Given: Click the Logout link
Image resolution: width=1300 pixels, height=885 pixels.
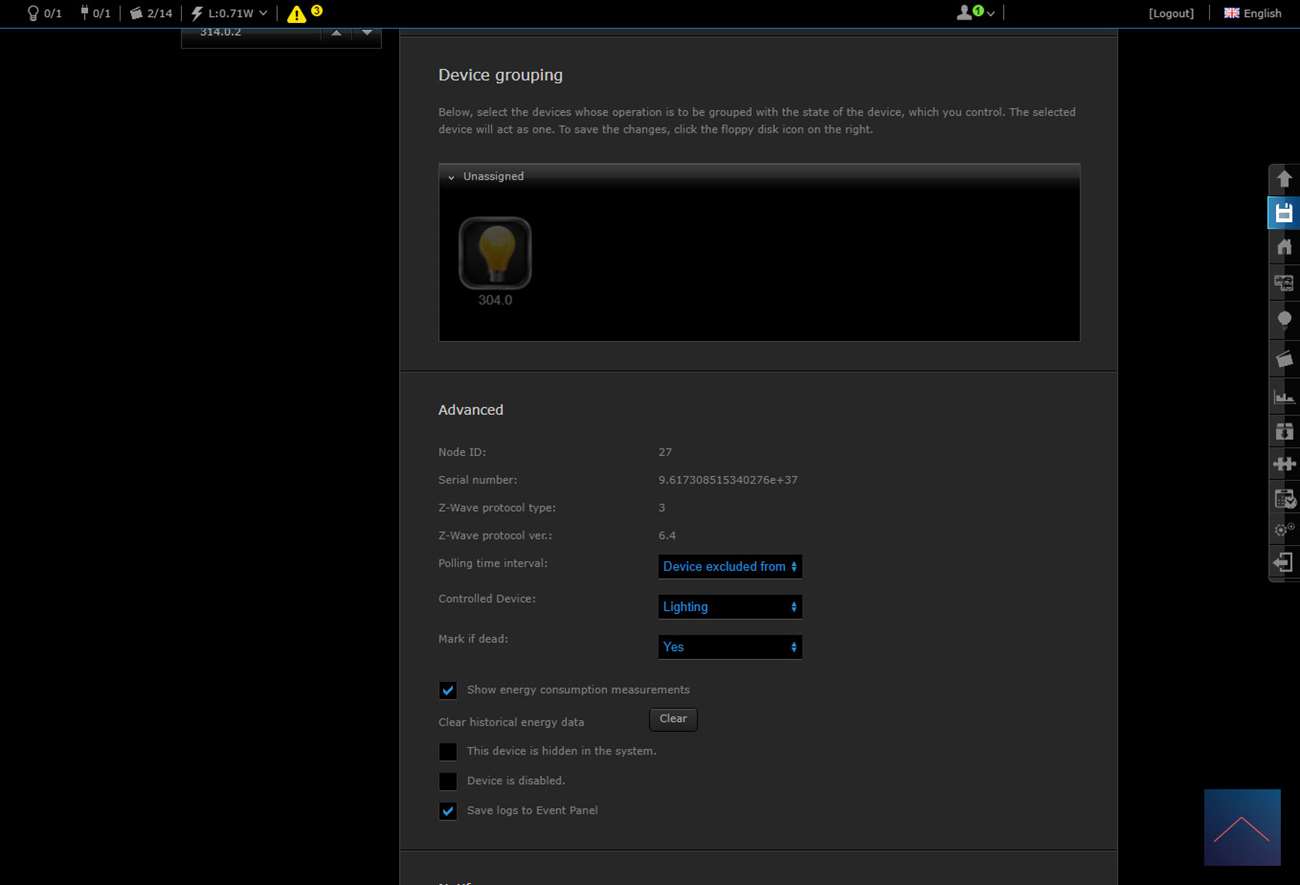Looking at the screenshot, I should point(1170,13).
